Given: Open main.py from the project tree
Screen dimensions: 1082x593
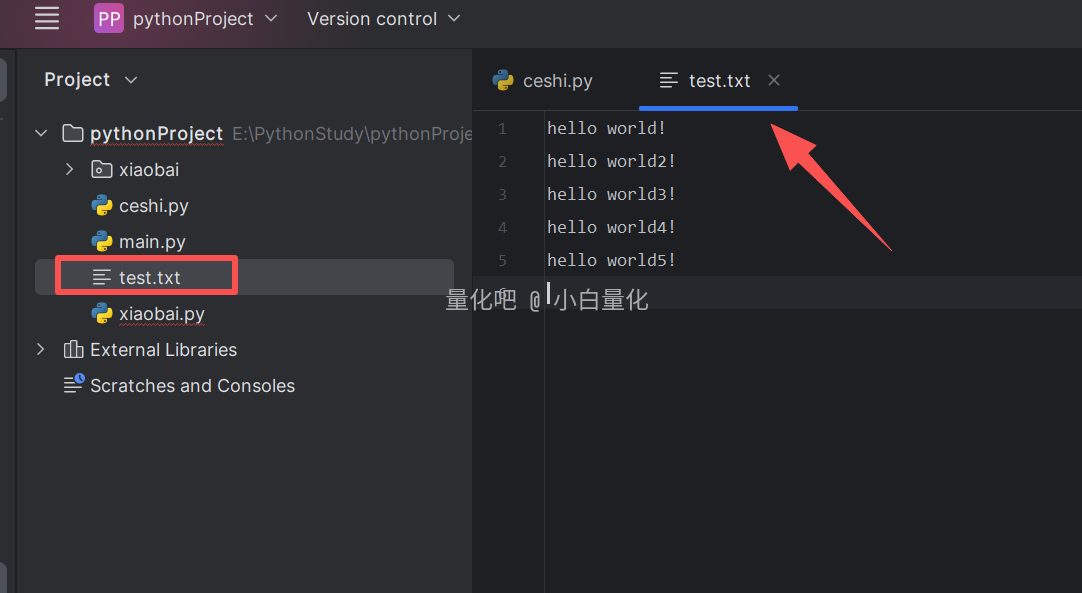Looking at the screenshot, I should 152,242.
